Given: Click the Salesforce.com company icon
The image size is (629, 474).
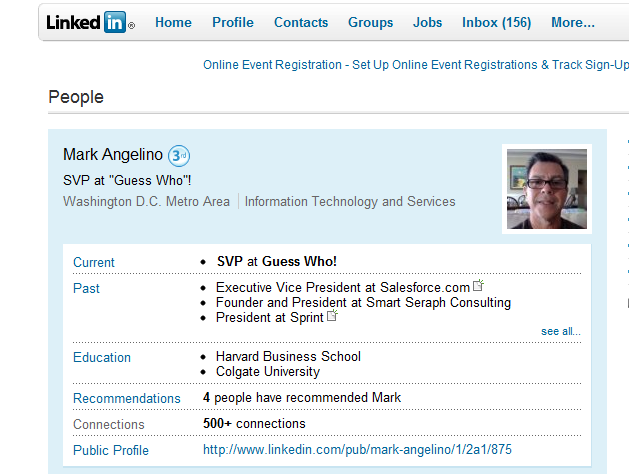Looking at the screenshot, I should coord(479,286).
